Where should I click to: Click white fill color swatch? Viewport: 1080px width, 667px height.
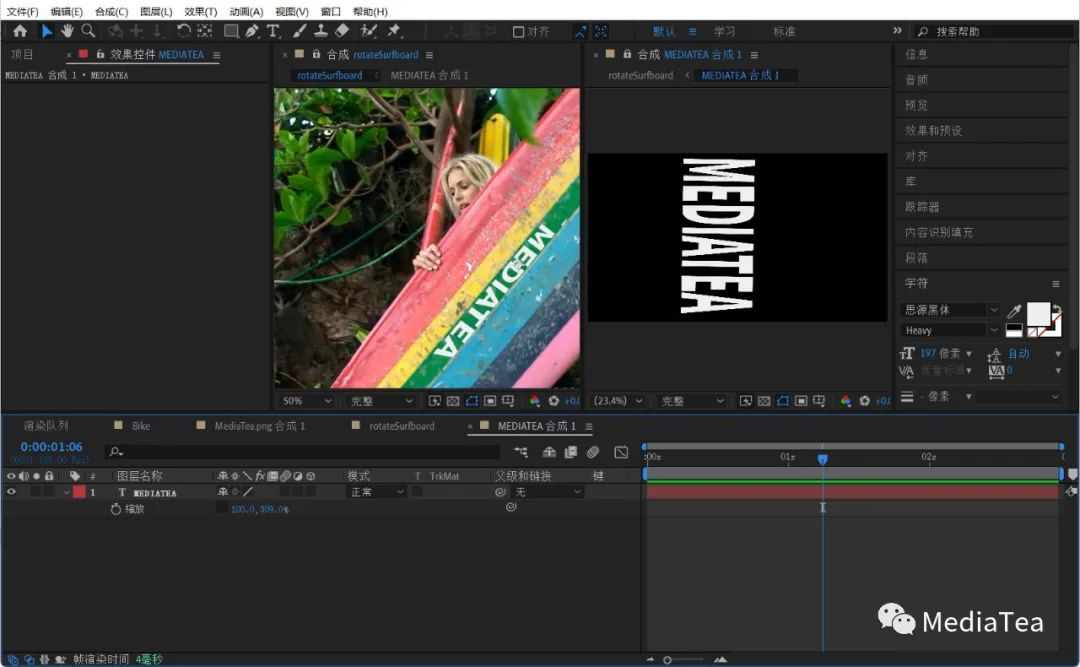coord(1039,314)
